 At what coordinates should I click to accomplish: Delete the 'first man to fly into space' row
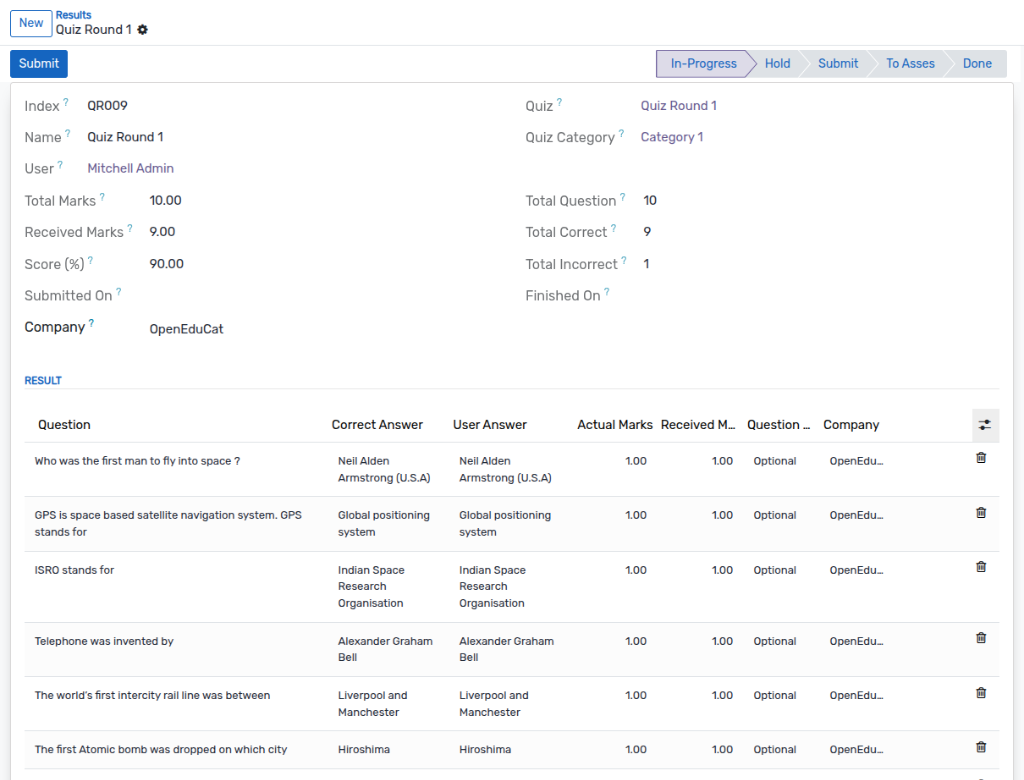pyautogui.click(x=981, y=458)
